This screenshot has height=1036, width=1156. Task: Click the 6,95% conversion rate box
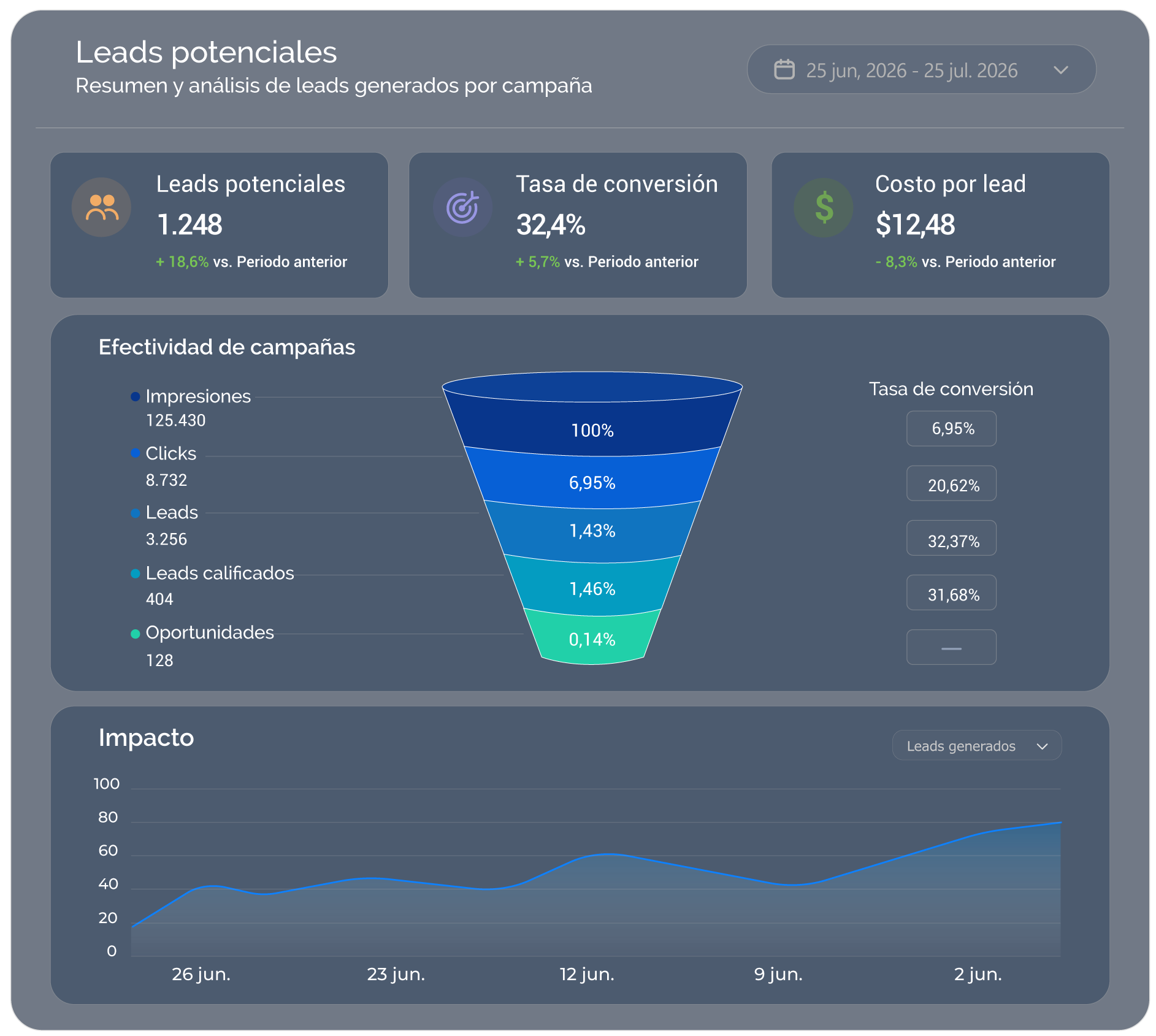(x=951, y=429)
